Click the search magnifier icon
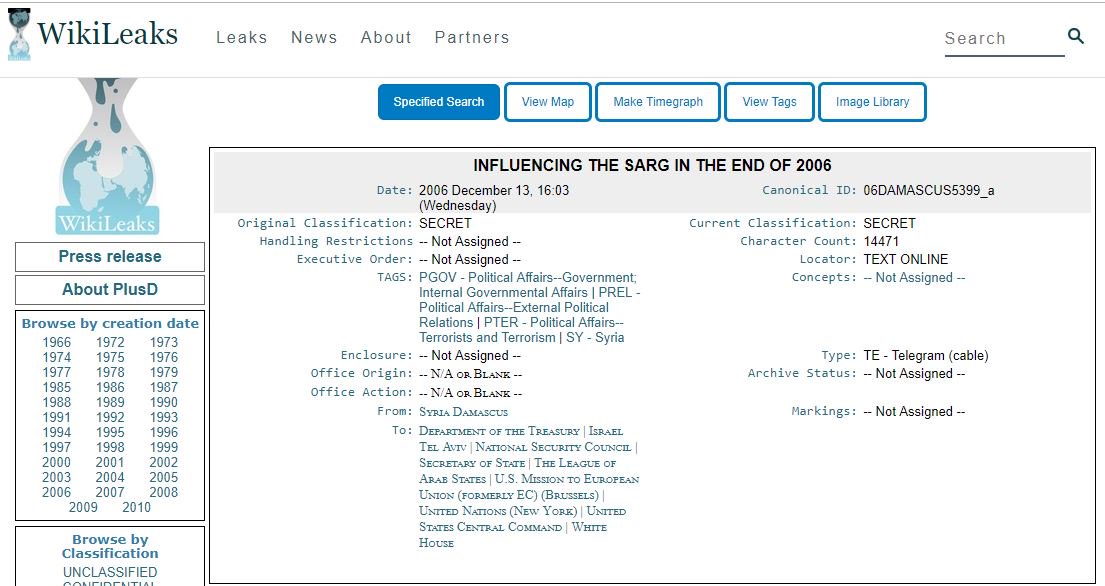The image size is (1105, 586). (1075, 36)
